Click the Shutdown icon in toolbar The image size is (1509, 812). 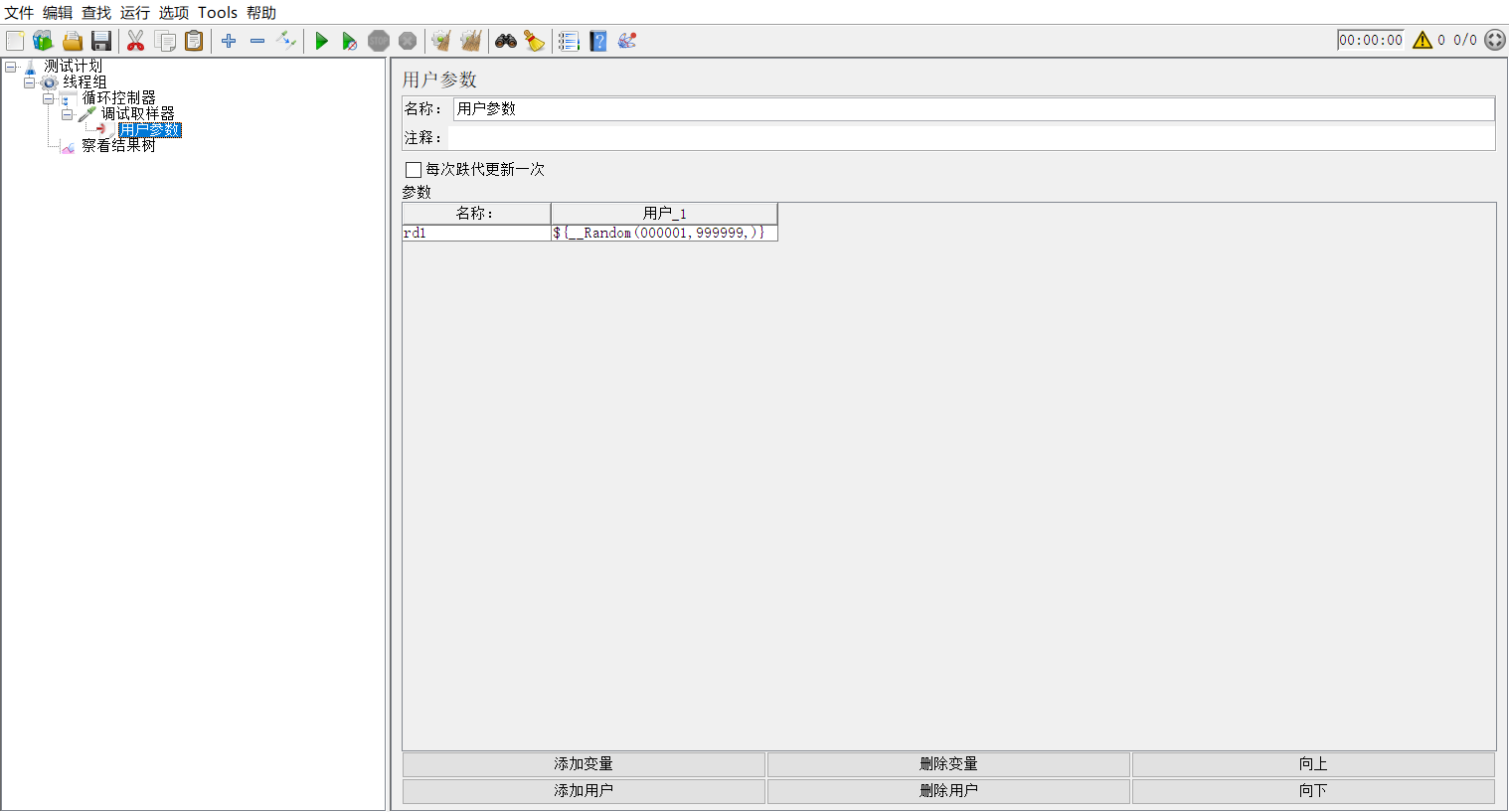point(407,41)
